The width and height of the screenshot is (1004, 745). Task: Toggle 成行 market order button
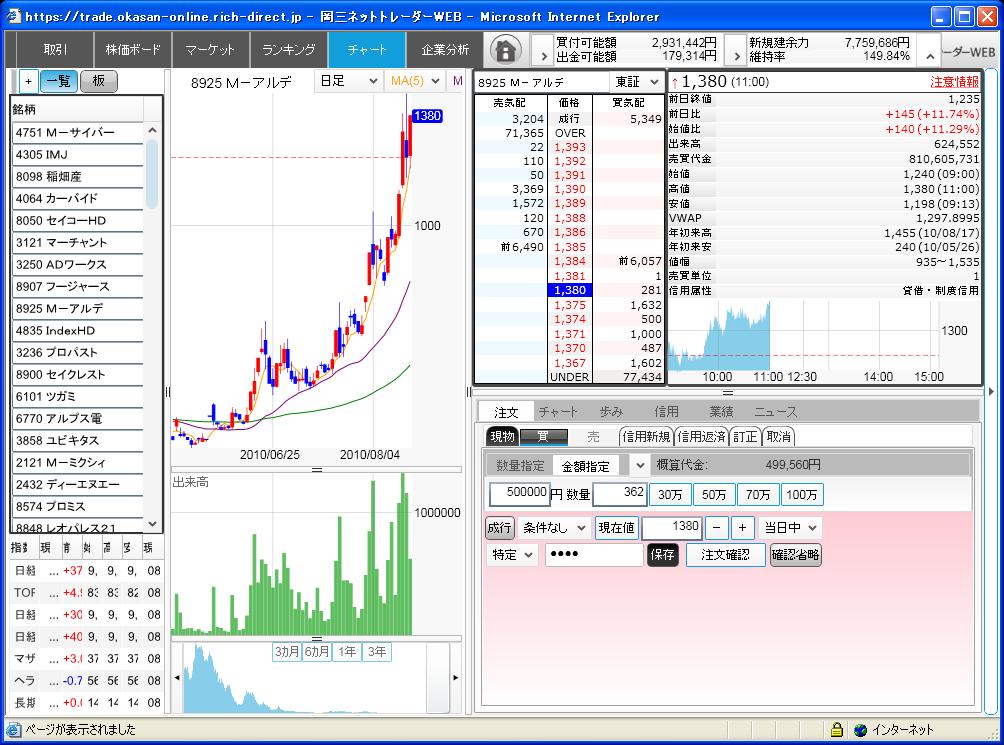pyautogui.click(x=500, y=528)
